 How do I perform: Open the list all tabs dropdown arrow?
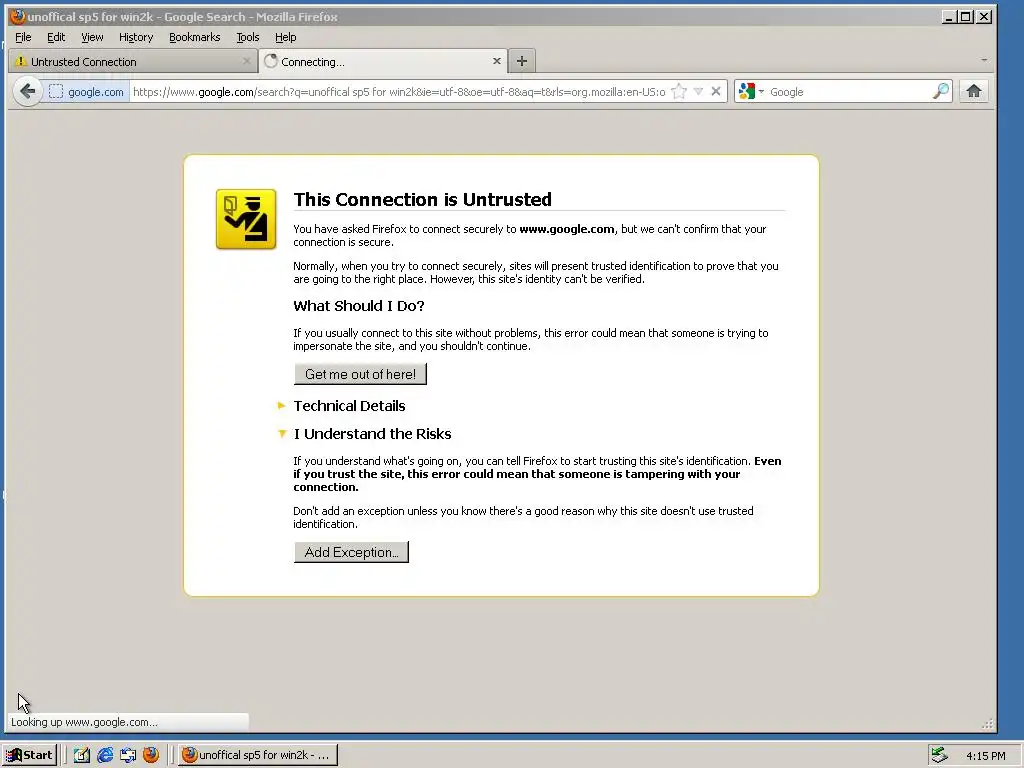pos(984,60)
